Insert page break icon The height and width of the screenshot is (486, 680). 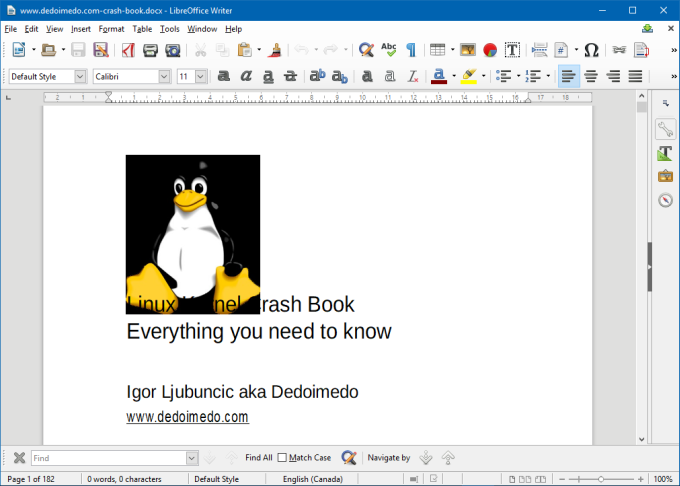(x=539, y=50)
